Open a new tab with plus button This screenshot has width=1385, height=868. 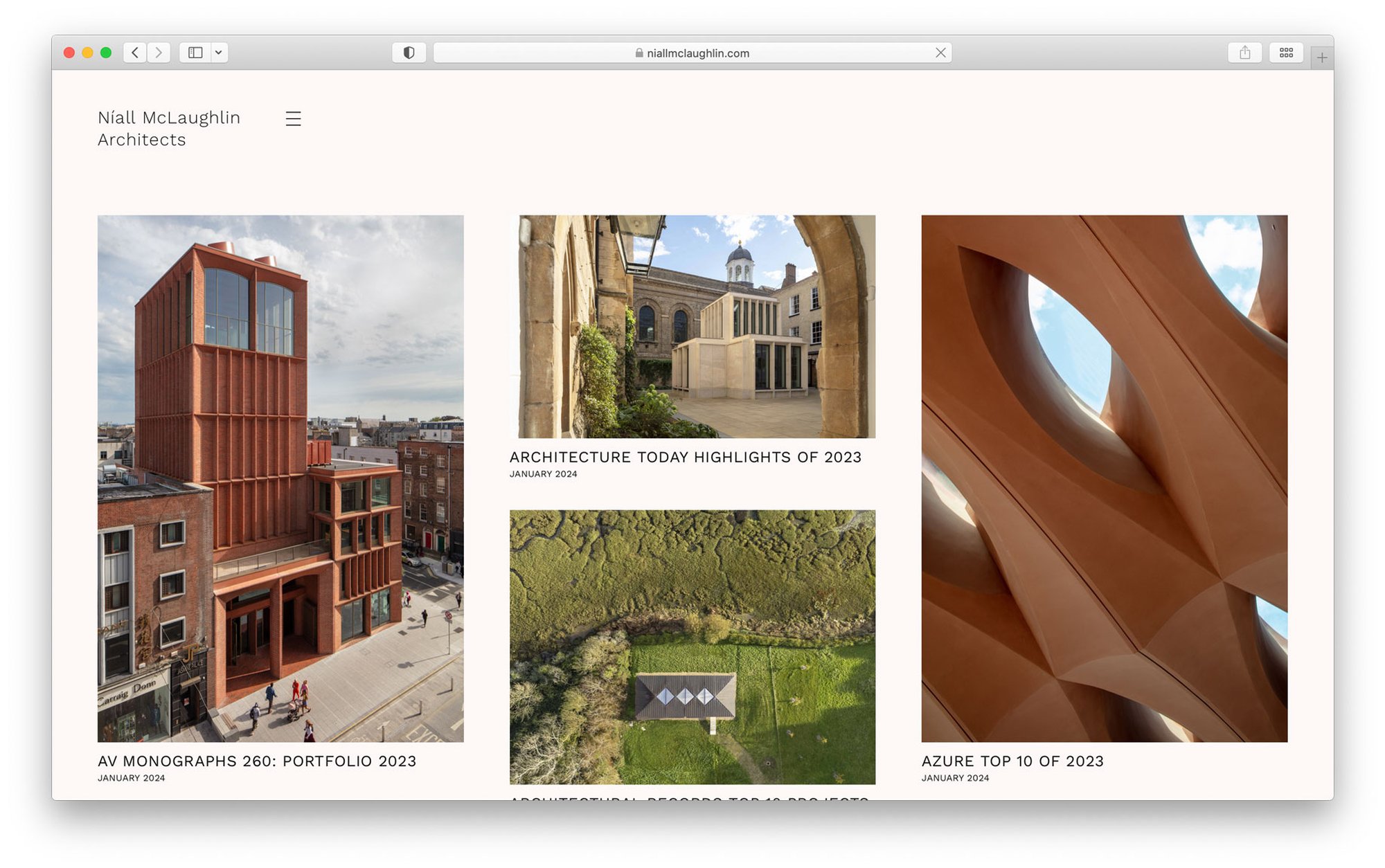click(1321, 58)
